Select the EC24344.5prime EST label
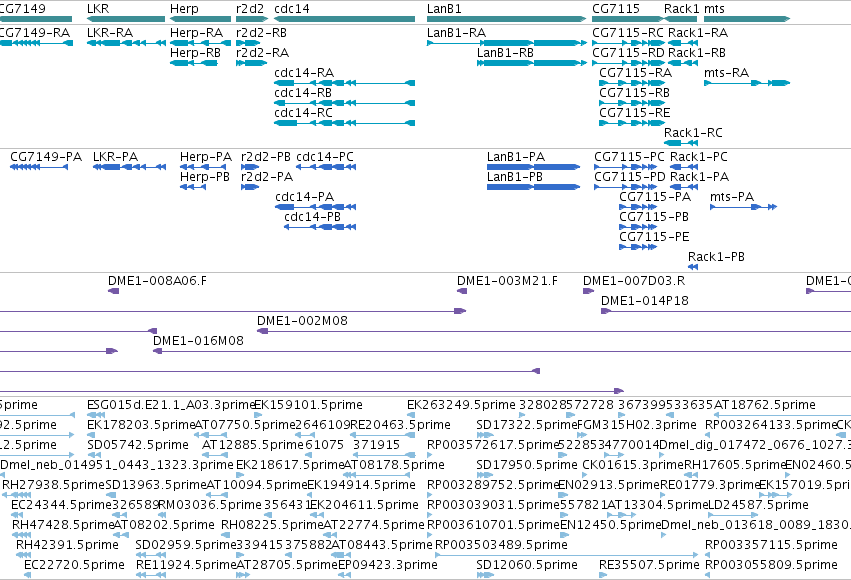Screen dimensions: 851x580 point(61,505)
